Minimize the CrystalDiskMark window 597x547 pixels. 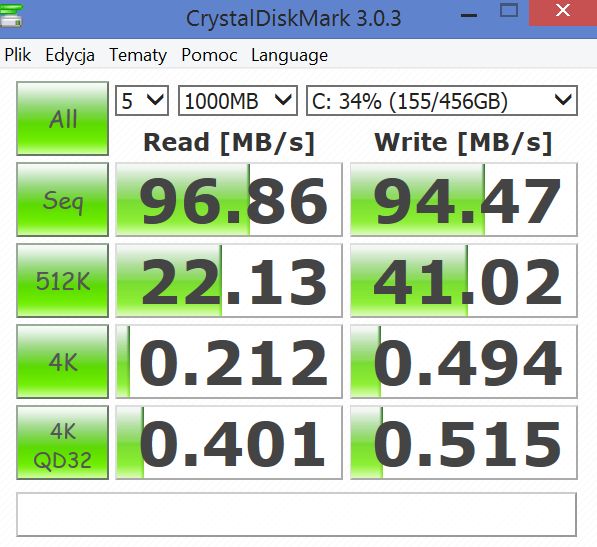point(469,15)
